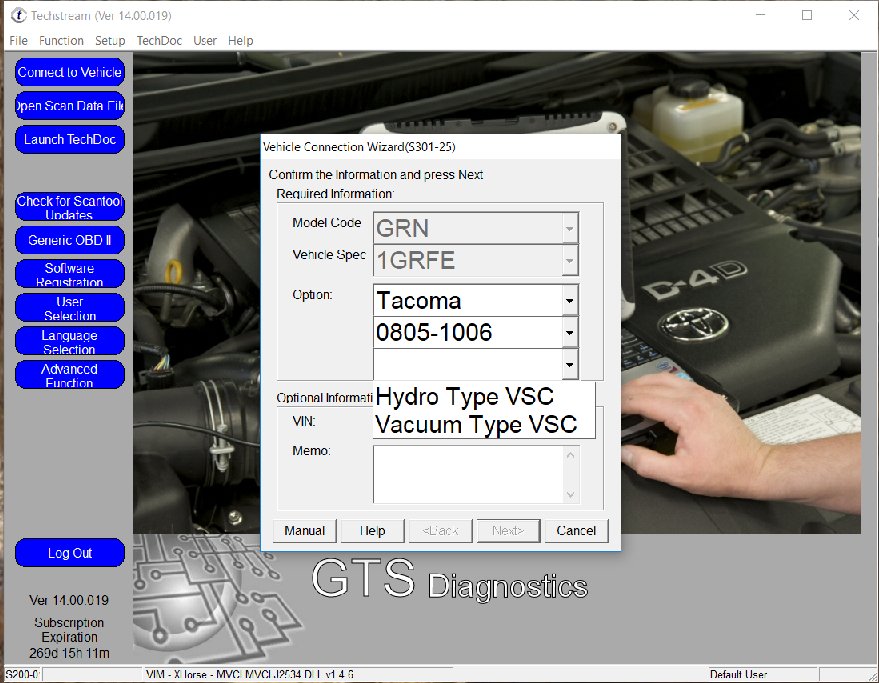Log Out of Techstream
Image resolution: width=879 pixels, height=683 pixels.
pos(70,553)
